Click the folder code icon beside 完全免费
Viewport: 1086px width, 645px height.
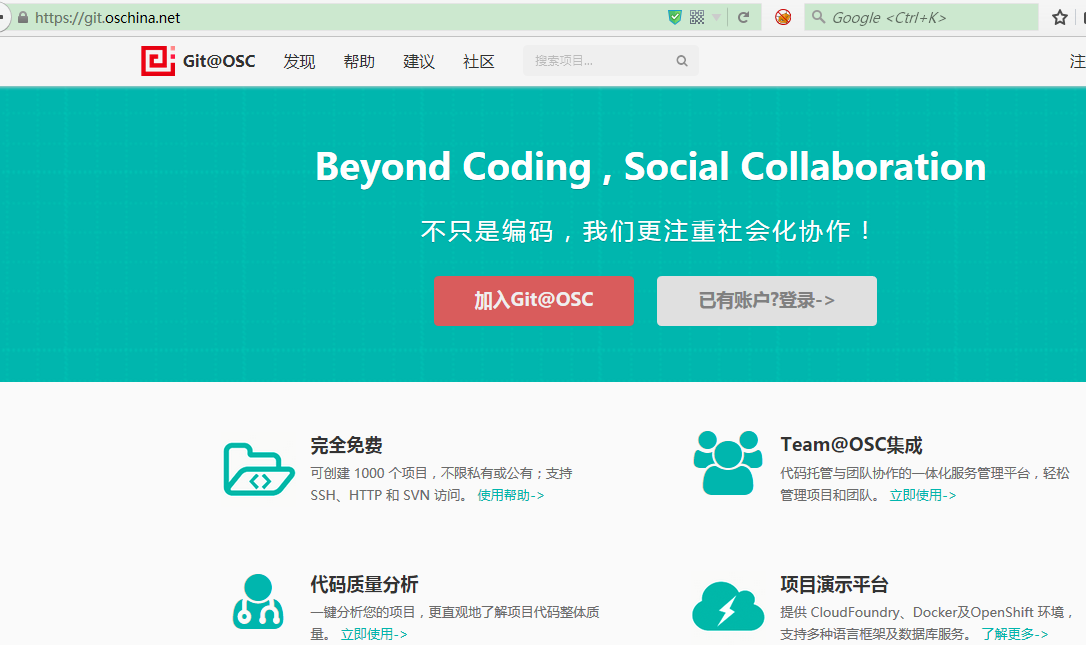pyautogui.click(x=259, y=470)
